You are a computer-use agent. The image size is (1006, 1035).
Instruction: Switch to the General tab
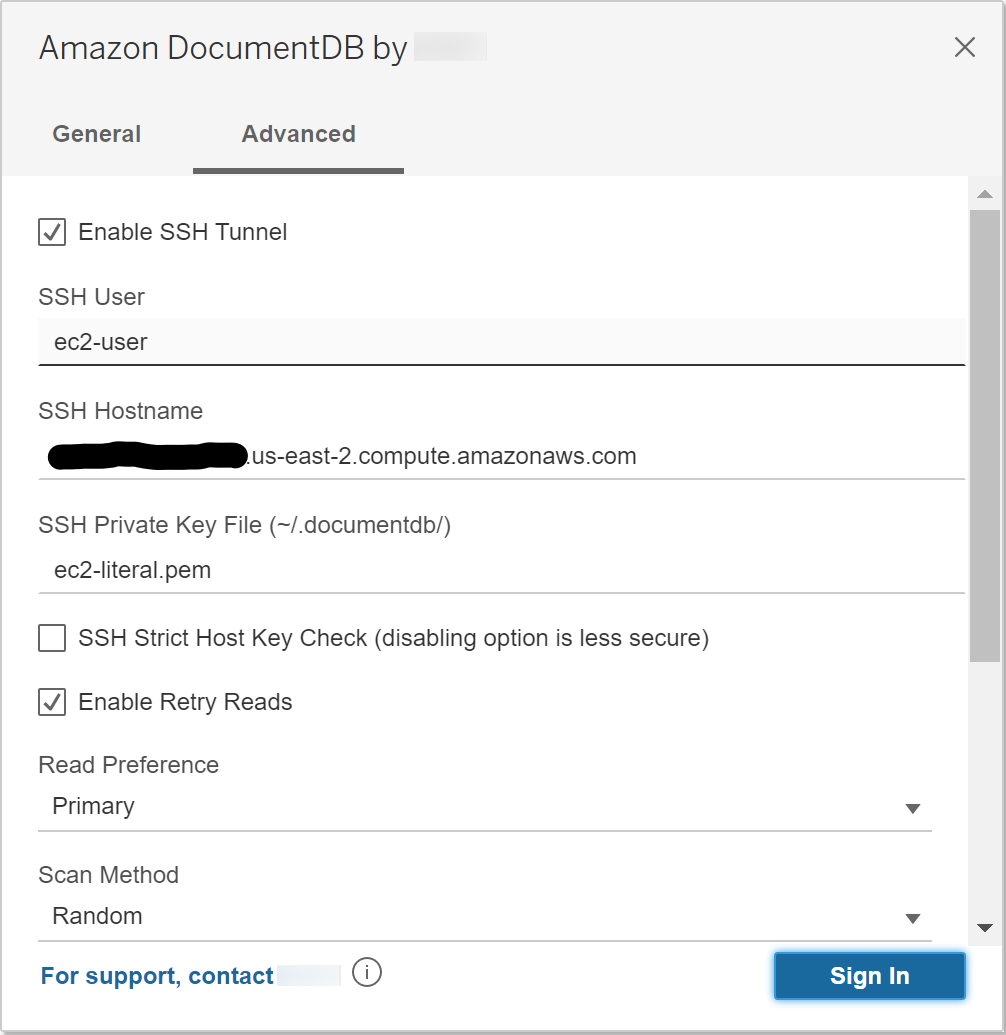point(97,134)
